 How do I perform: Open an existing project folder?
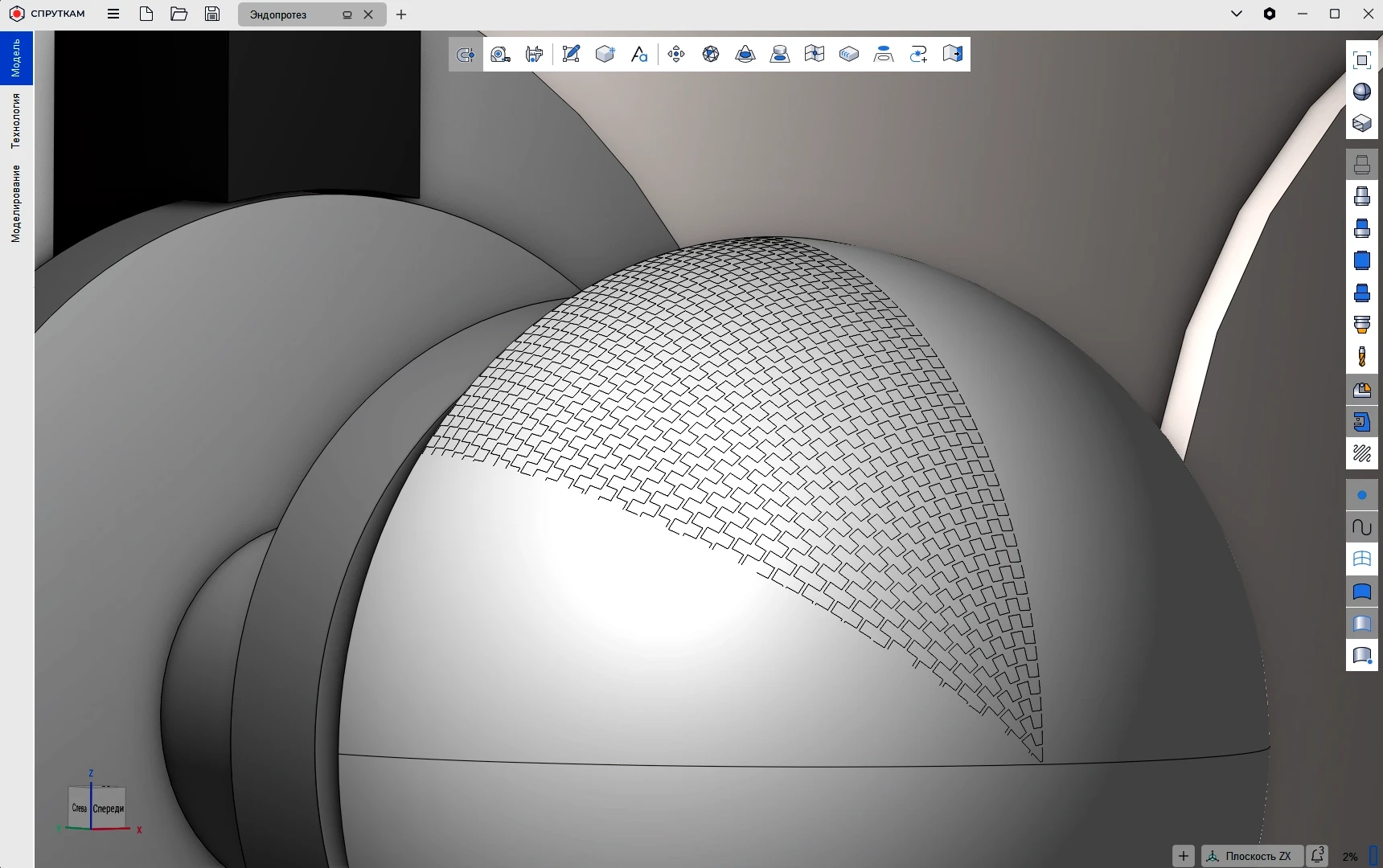coord(179,14)
